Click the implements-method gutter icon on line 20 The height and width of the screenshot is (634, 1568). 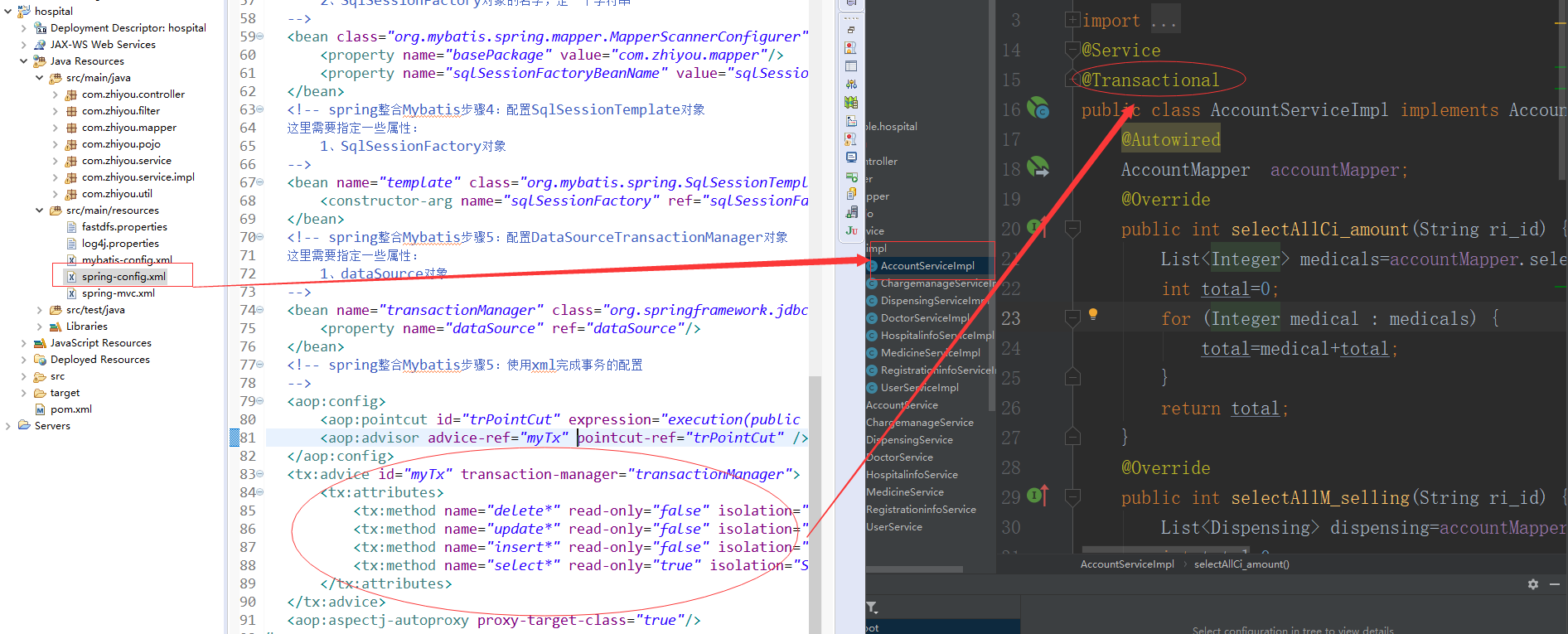click(1037, 226)
